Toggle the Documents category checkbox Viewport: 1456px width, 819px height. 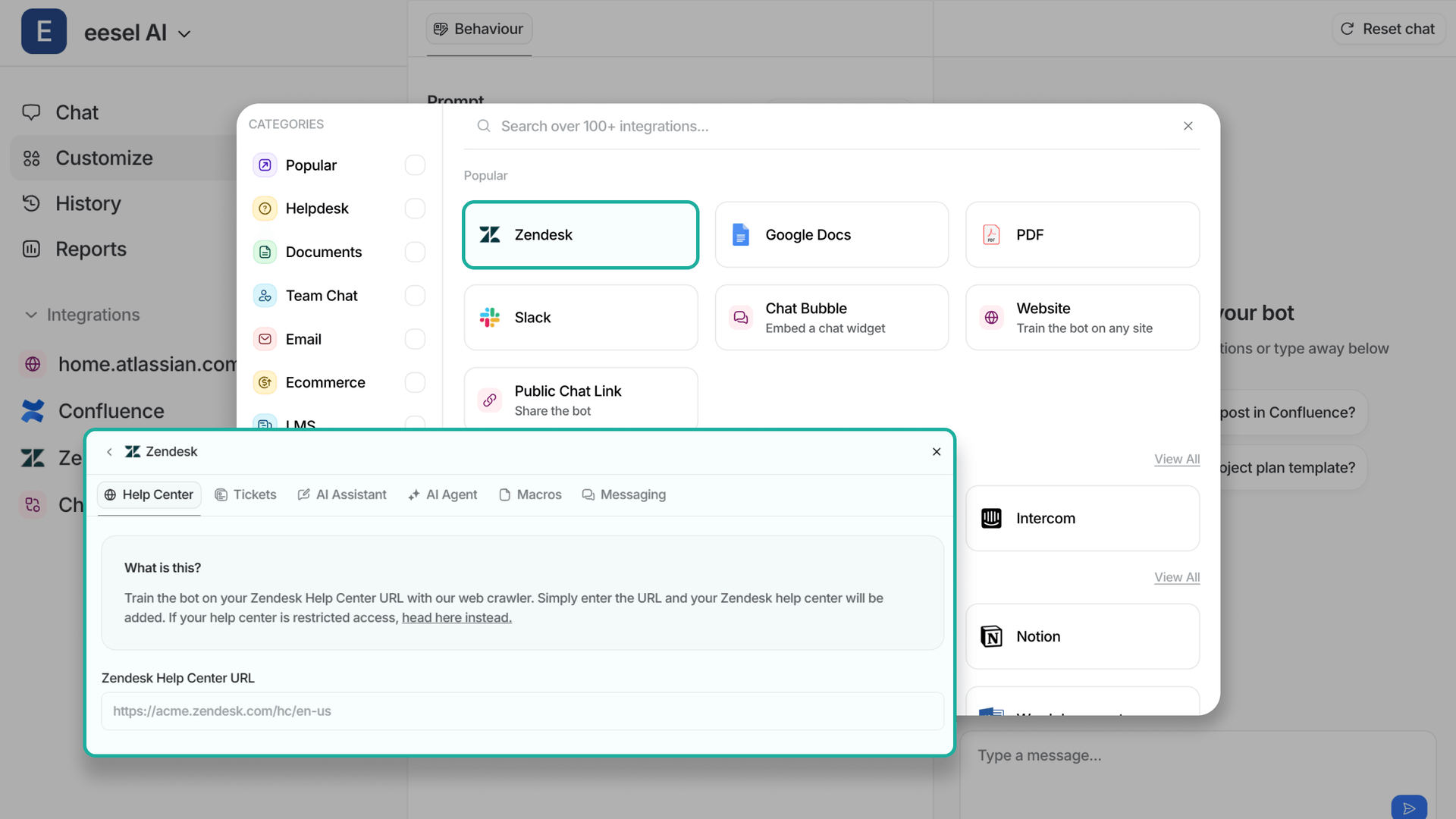pos(415,252)
